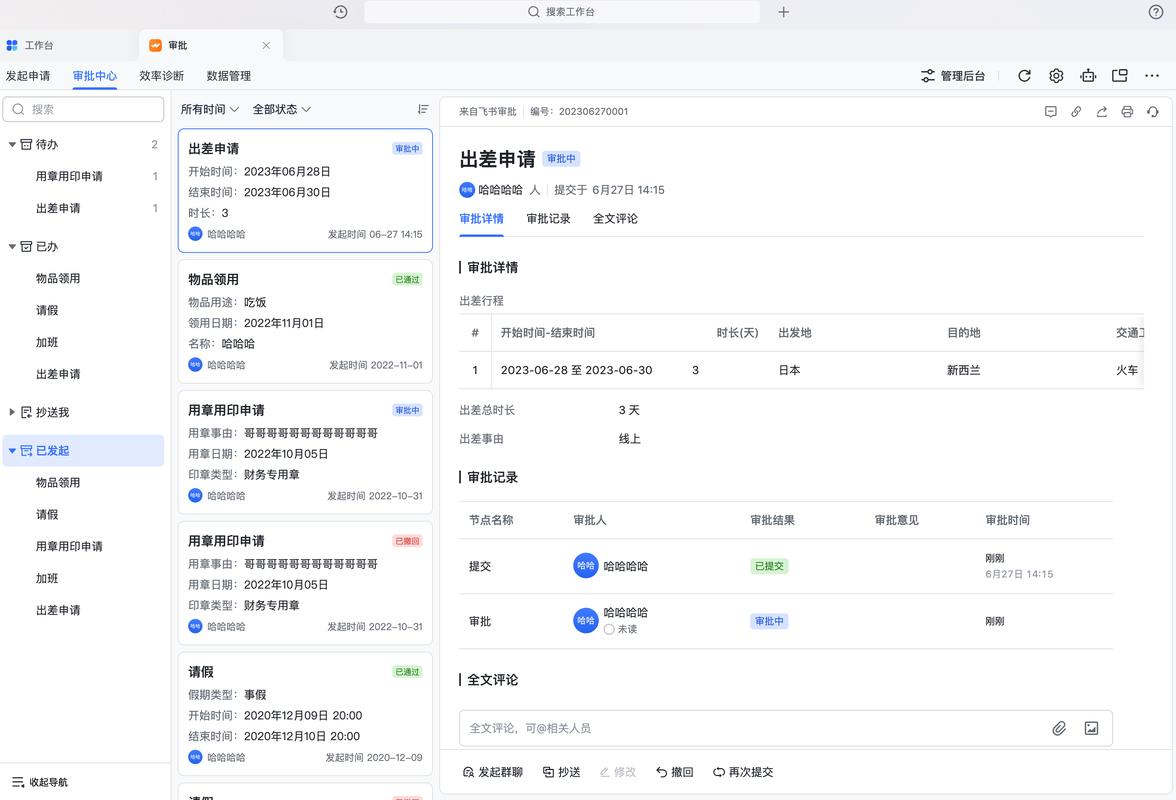Expand the 抄送我 section
The image size is (1176, 800).
coord(12,412)
